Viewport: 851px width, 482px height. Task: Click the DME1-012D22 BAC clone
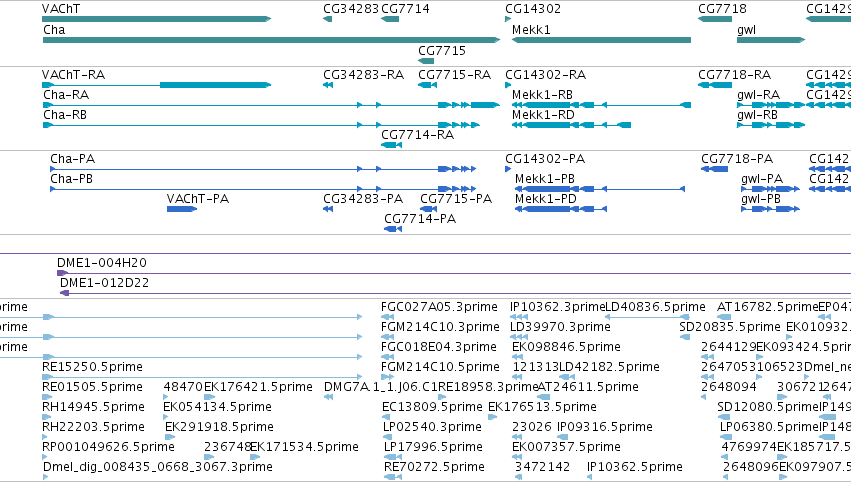(104, 283)
